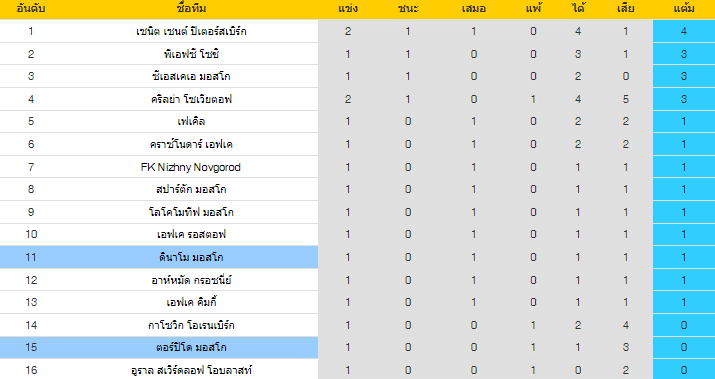This screenshot has height=379, width=715.
Task: Select team กาโซวิก โอเรนเบิร์ก
Action: (191, 325)
